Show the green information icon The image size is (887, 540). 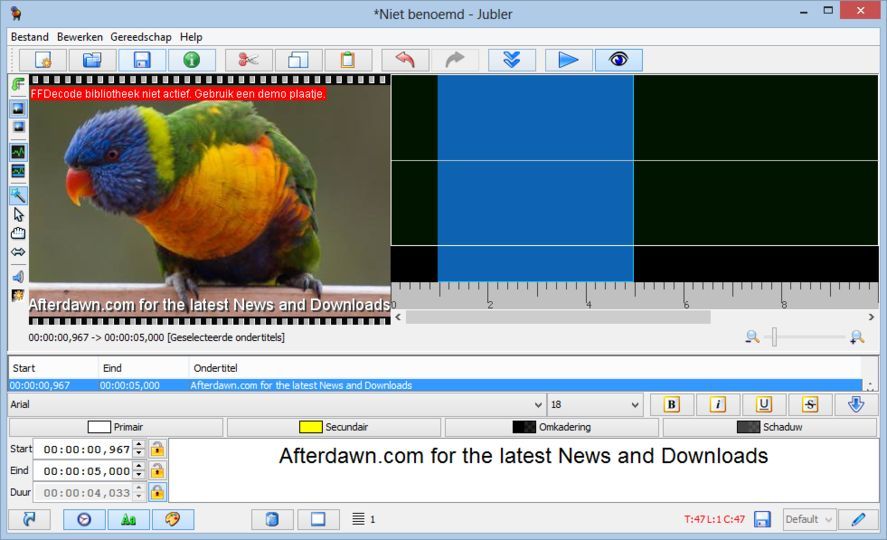[x=192, y=60]
